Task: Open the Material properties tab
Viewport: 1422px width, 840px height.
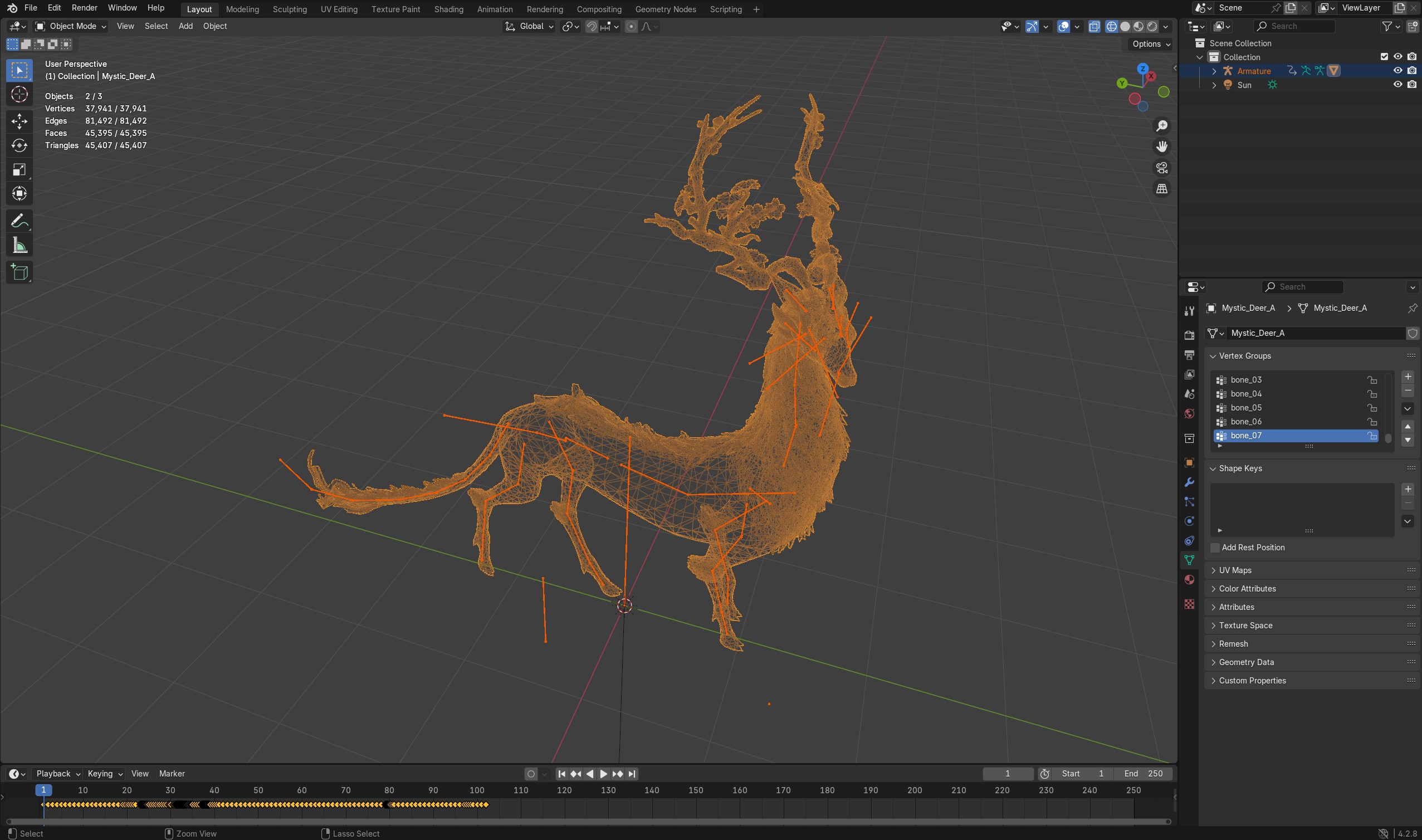Action: (1189, 580)
